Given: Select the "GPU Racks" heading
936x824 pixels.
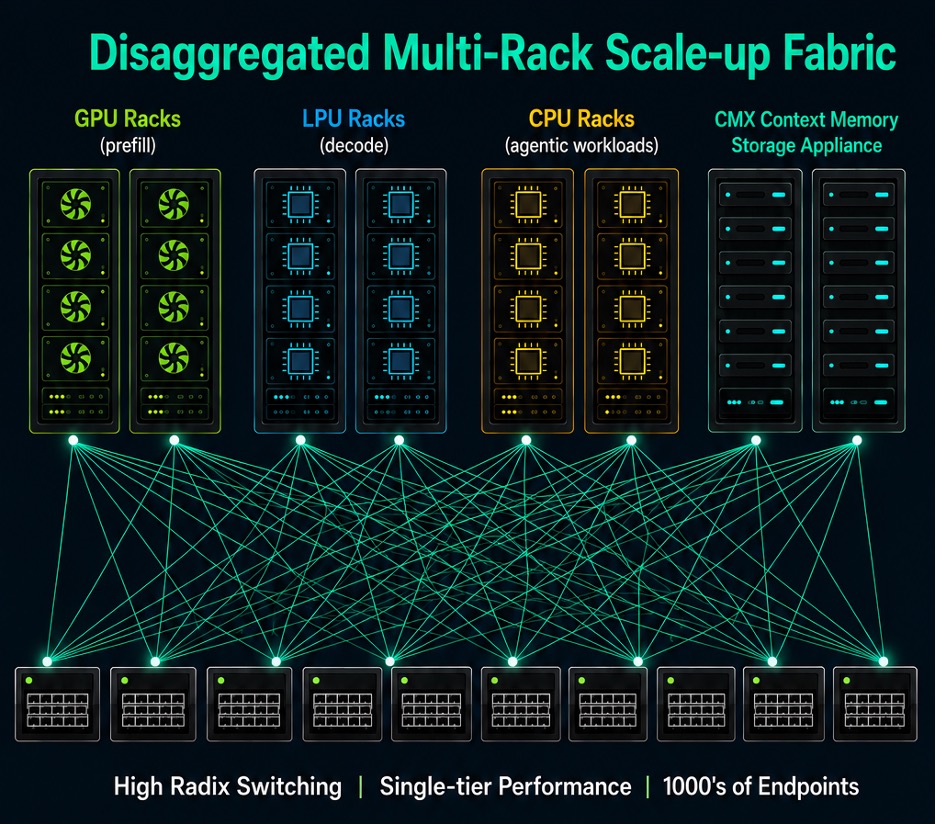Looking at the screenshot, I should click(127, 119).
